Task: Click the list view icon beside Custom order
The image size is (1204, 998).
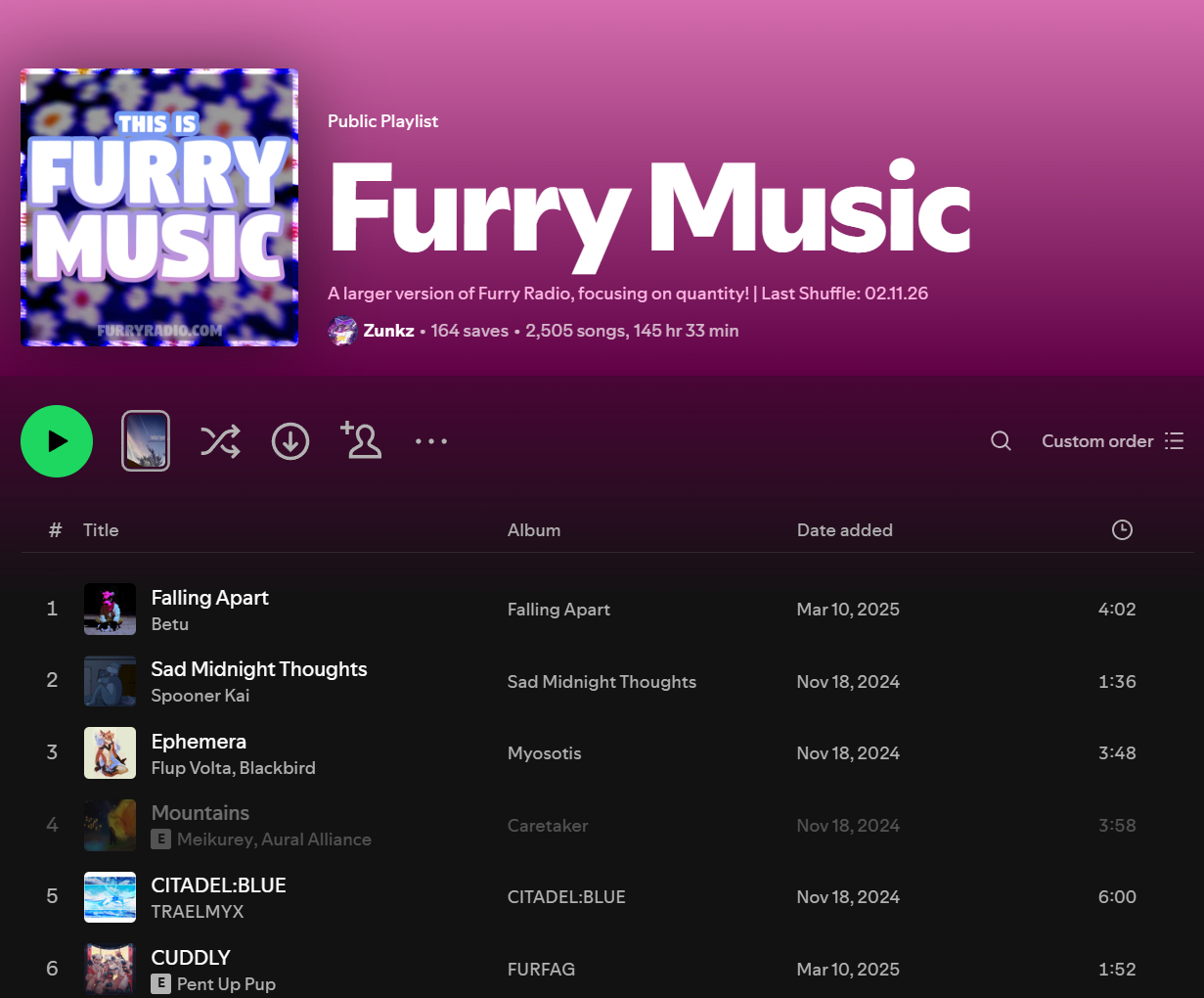Action: tap(1175, 441)
